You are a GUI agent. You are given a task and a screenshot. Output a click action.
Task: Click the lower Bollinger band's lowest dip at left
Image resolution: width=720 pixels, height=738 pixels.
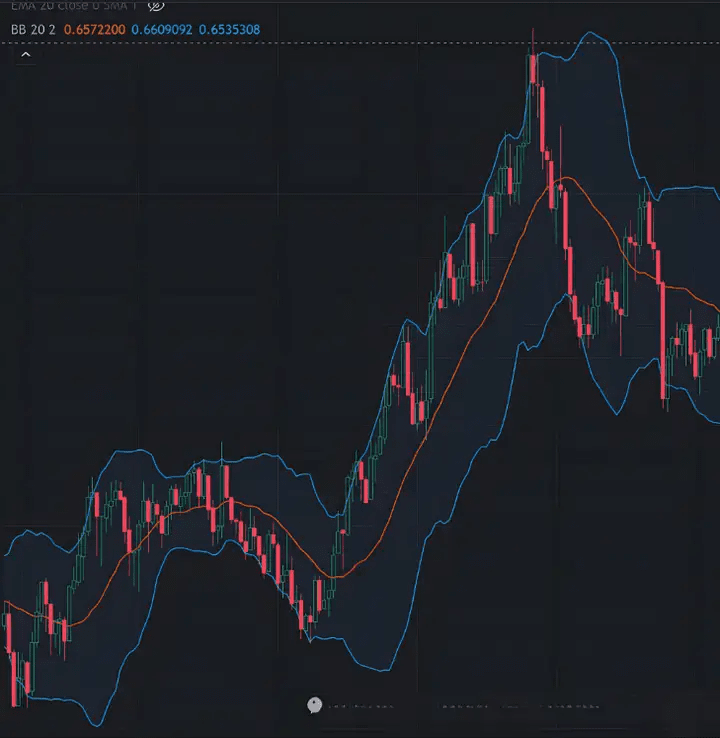[96, 725]
